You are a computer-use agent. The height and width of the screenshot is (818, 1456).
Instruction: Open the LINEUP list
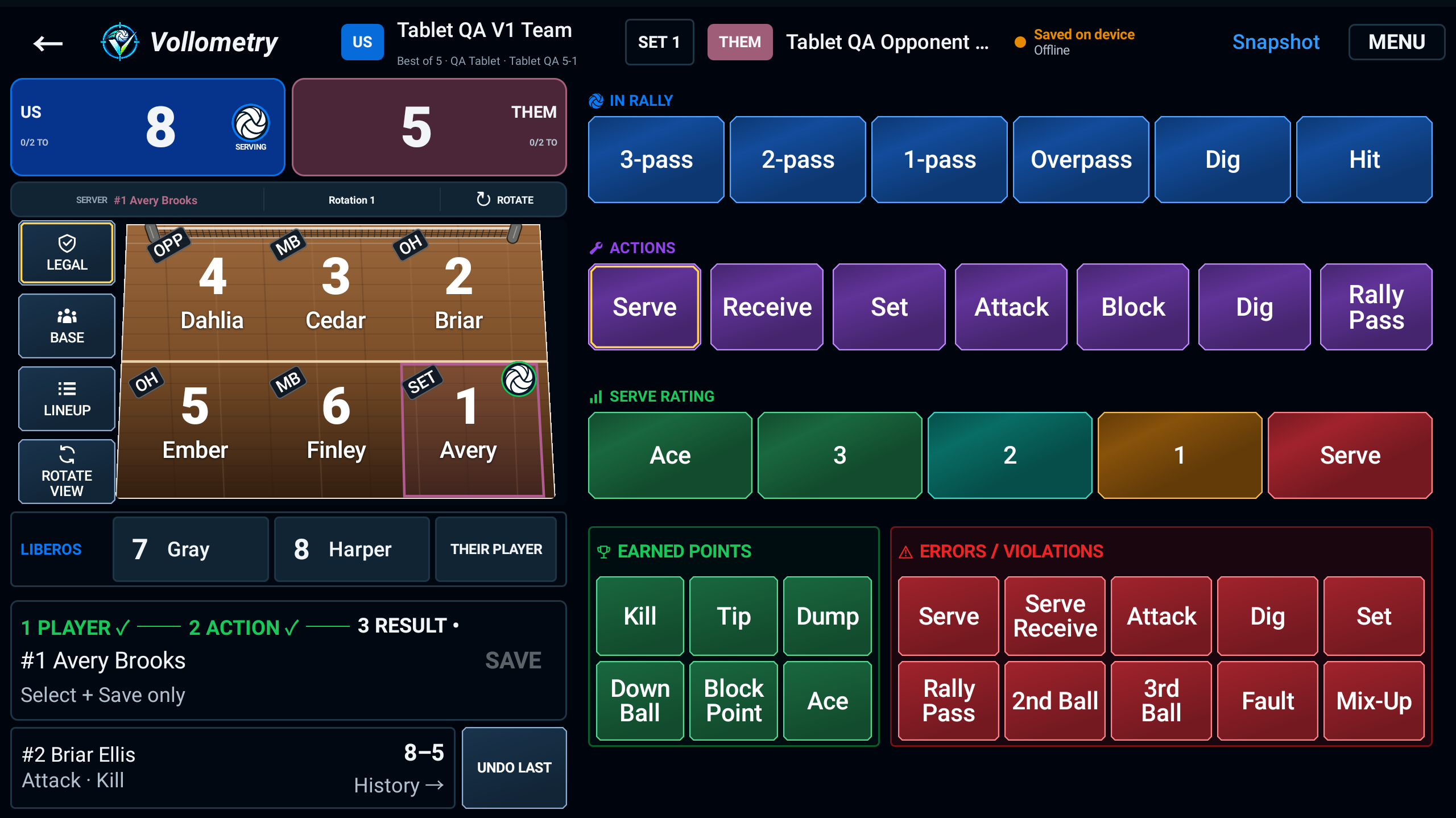click(67, 398)
